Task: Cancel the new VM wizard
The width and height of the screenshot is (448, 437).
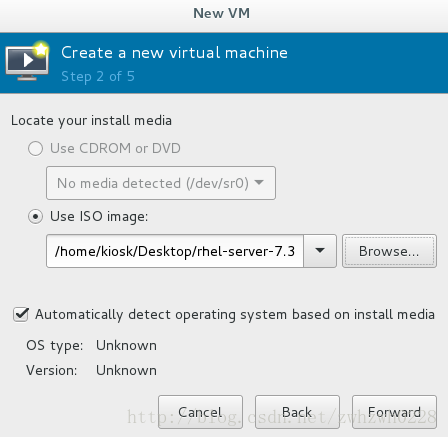Action: coord(200,412)
